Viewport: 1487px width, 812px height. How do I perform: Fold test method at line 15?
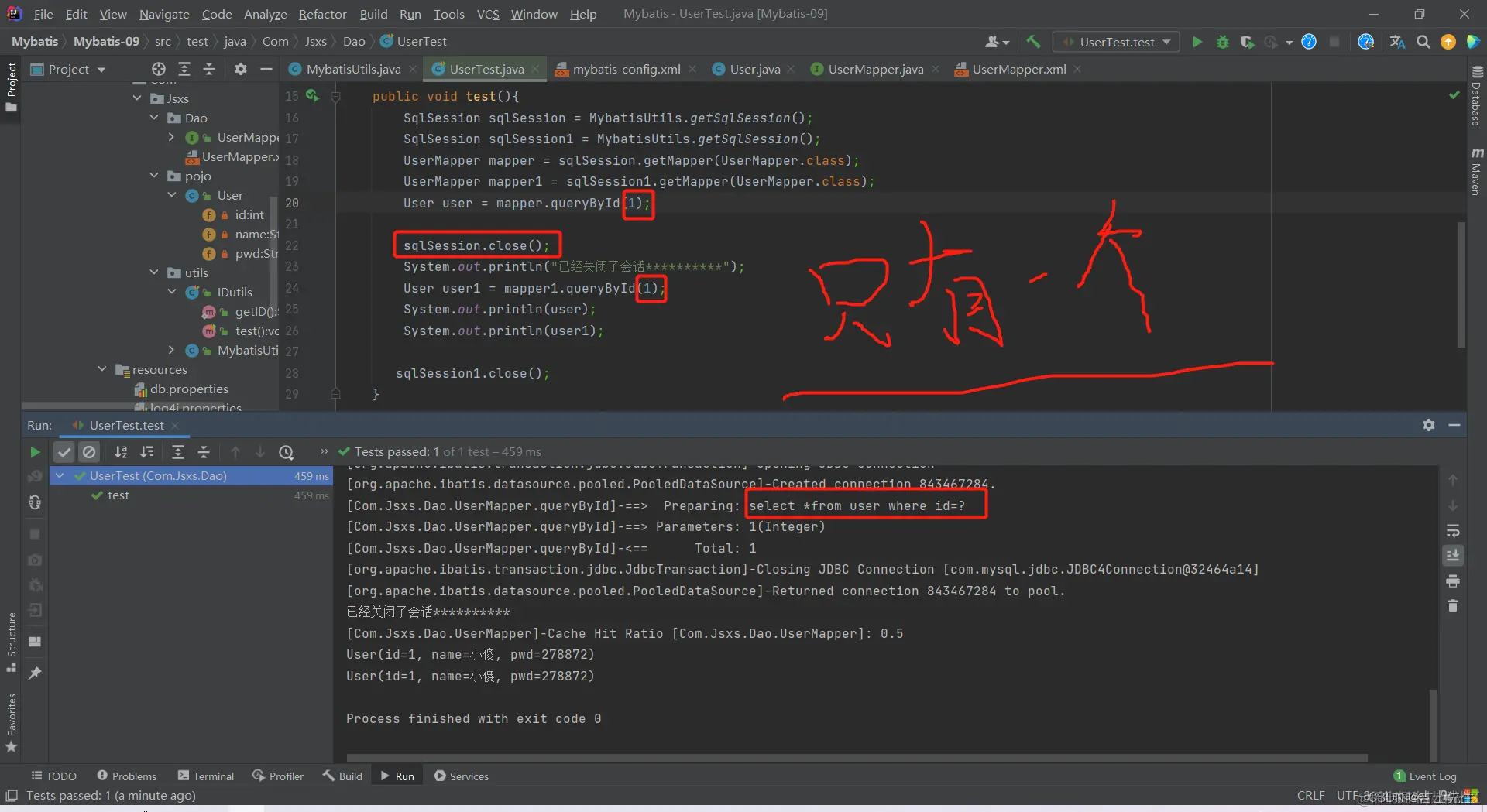[x=336, y=97]
